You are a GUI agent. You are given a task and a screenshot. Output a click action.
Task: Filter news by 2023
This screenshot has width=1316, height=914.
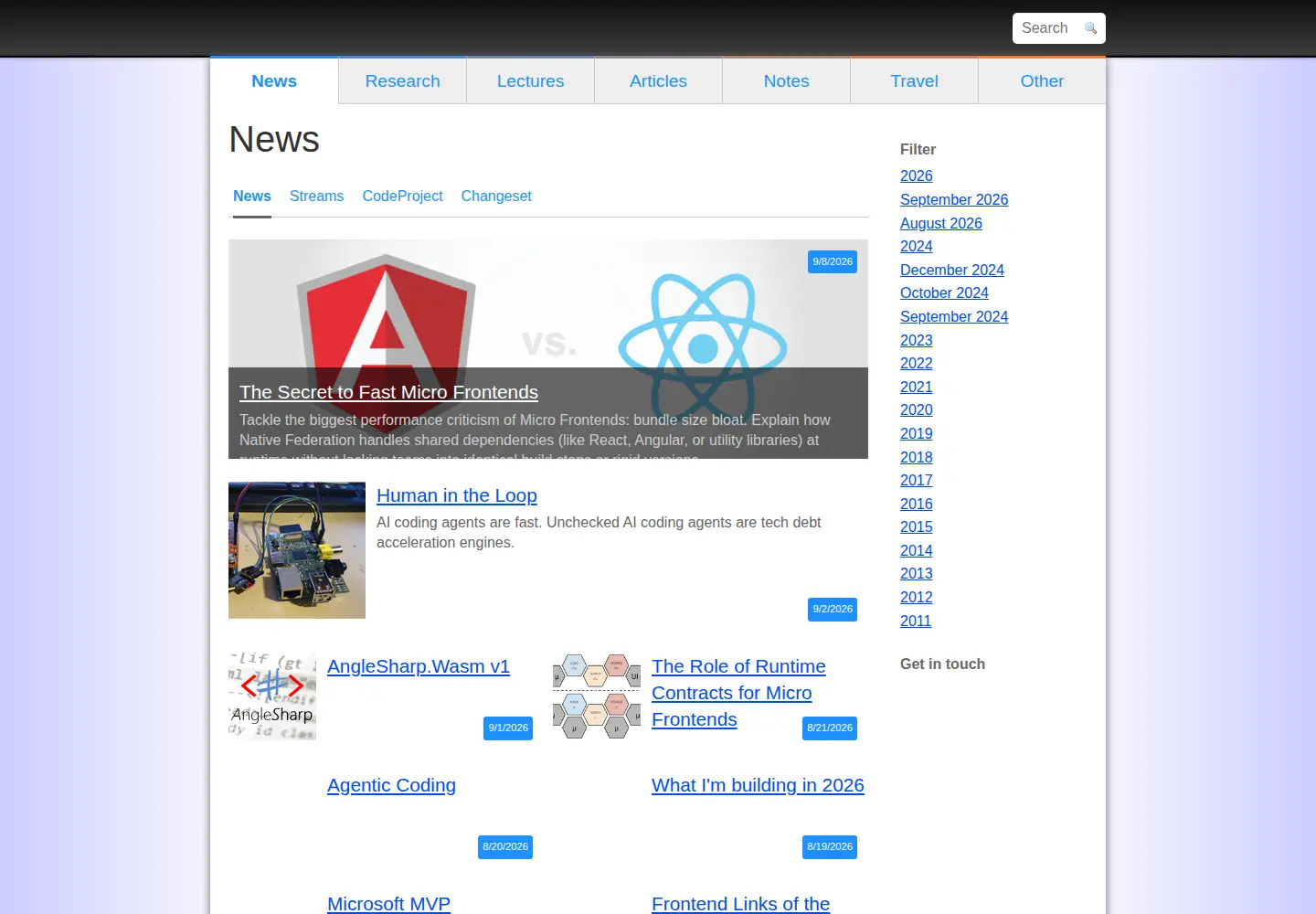[x=917, y=341]
